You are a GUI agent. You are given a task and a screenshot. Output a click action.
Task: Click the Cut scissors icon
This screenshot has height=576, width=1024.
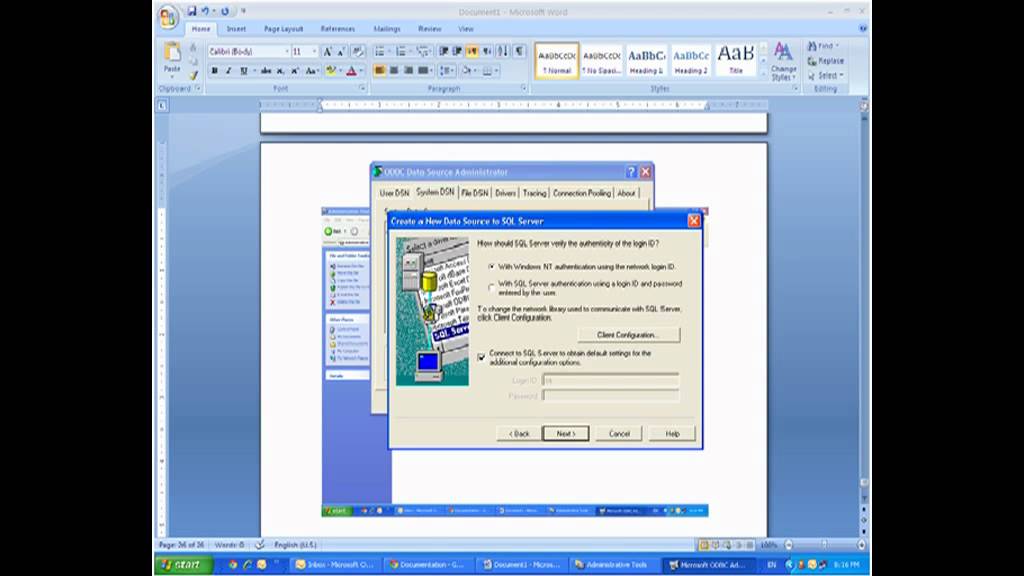193,48
